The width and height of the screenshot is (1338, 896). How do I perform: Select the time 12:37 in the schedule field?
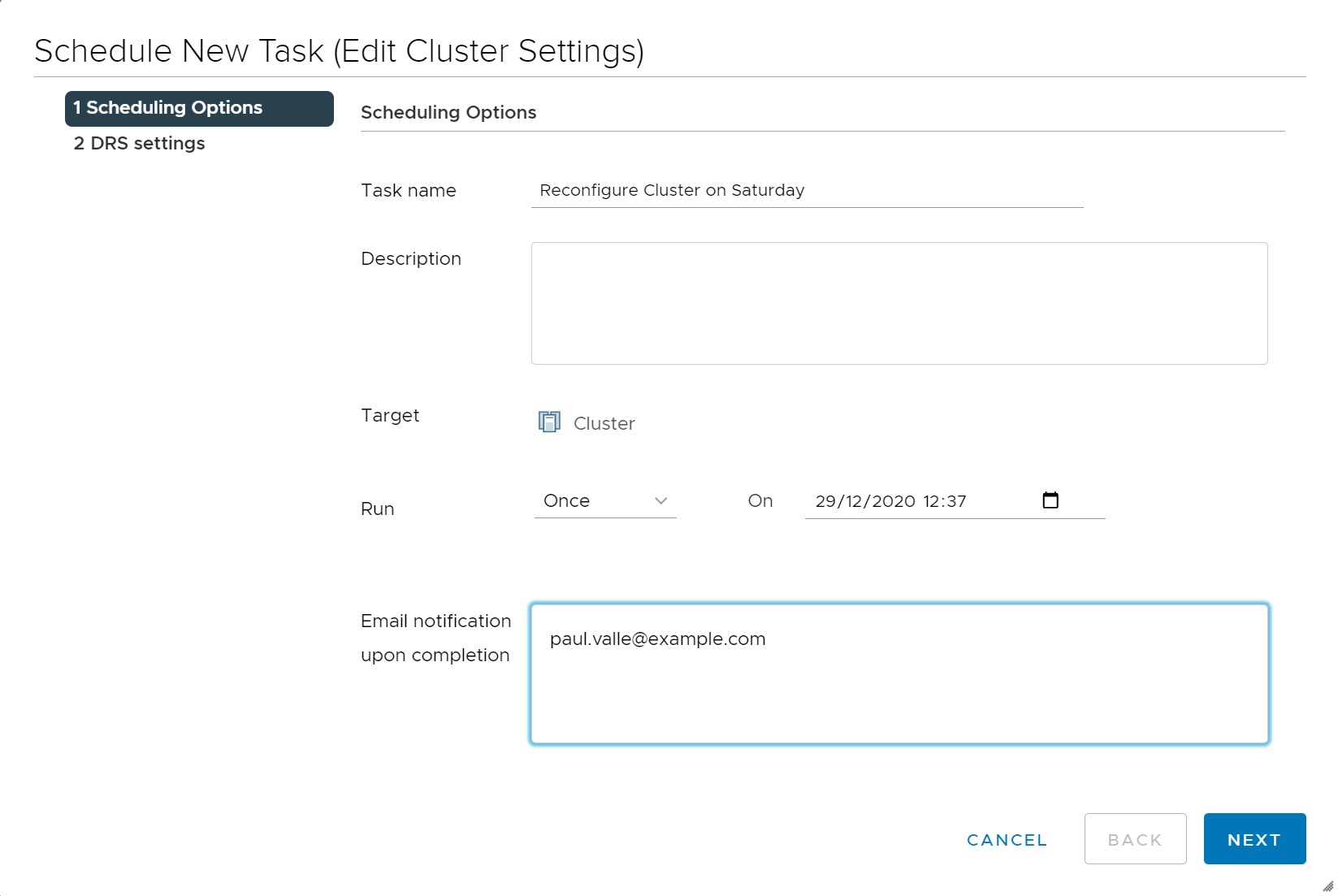(945, 502)
